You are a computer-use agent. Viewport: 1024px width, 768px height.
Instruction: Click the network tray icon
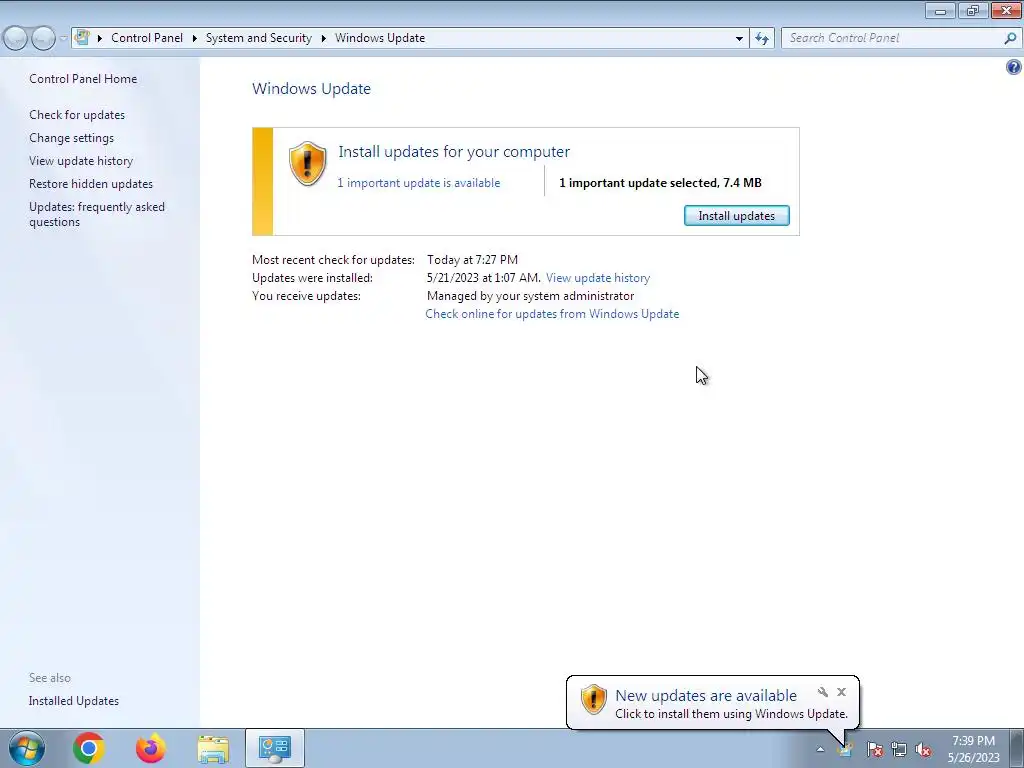(x=899, y=749)
